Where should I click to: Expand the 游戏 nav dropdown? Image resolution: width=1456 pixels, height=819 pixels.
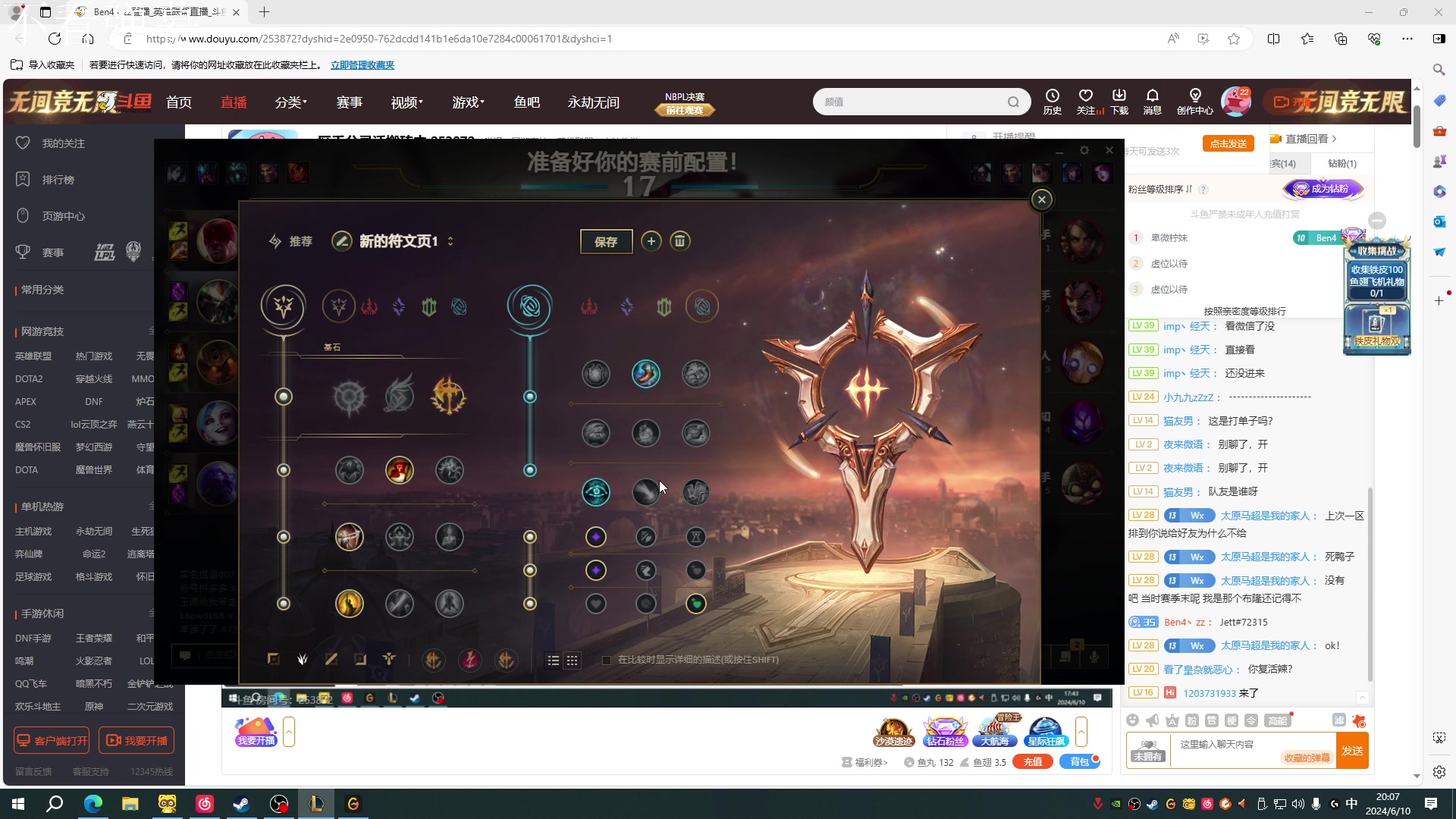[x=468, y=102]
